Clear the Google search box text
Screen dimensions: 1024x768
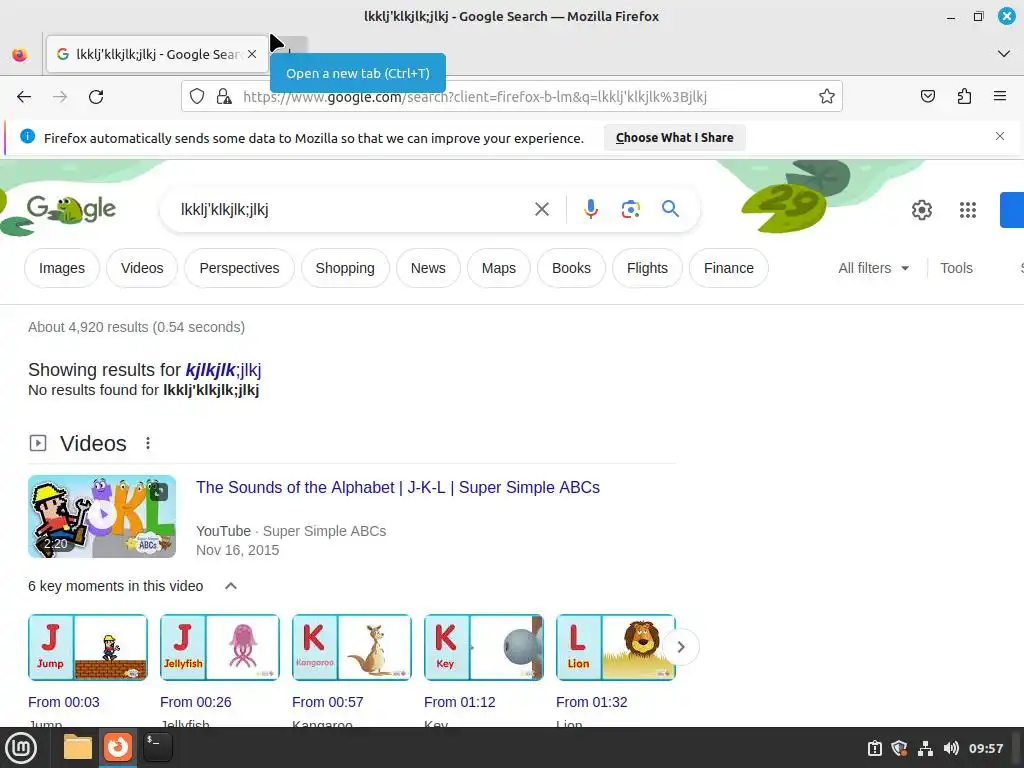[x=542, y=209]
